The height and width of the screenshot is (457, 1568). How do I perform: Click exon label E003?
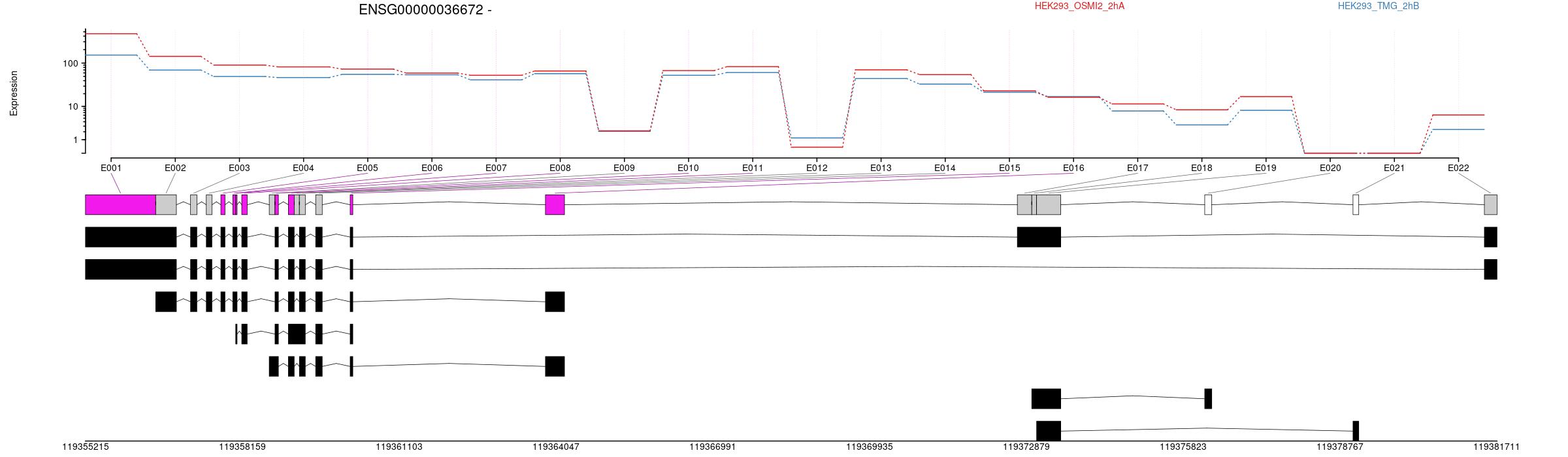click(239, 168)
